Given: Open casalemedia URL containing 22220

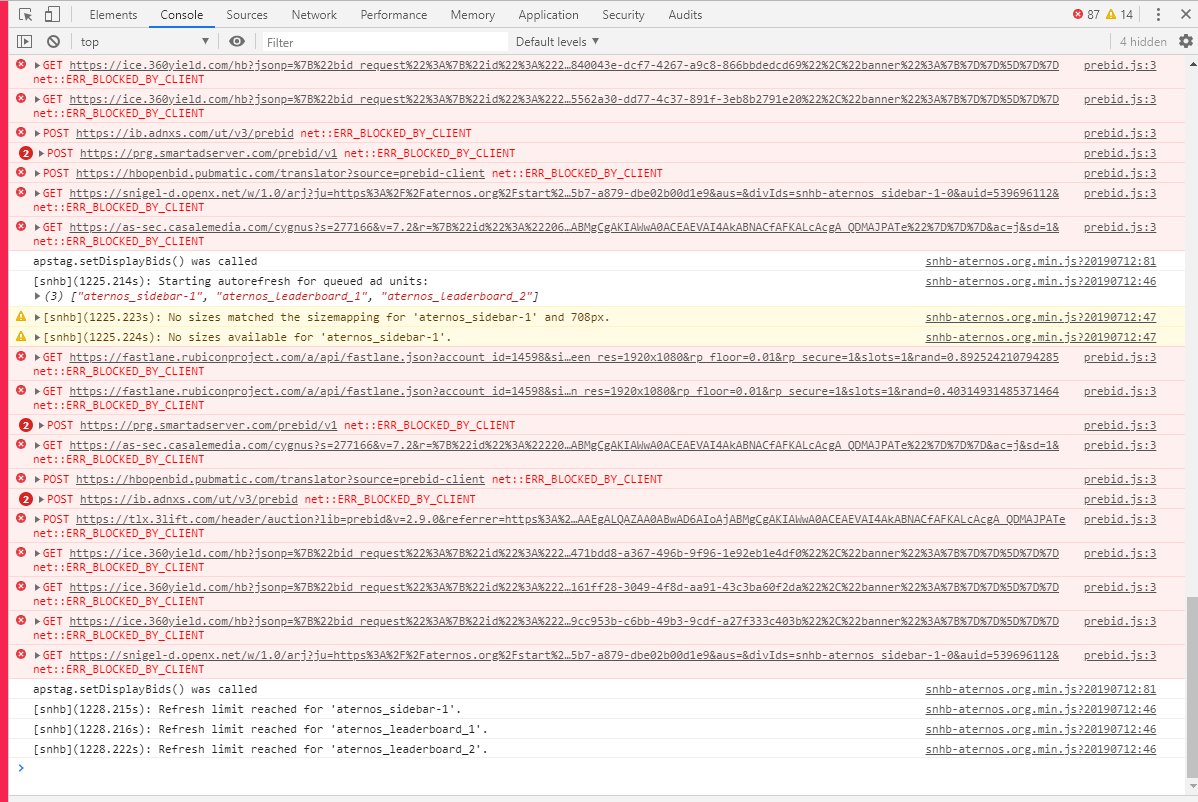Looking at the screenshot, I should pyautogui.click(x=564, y=445).
